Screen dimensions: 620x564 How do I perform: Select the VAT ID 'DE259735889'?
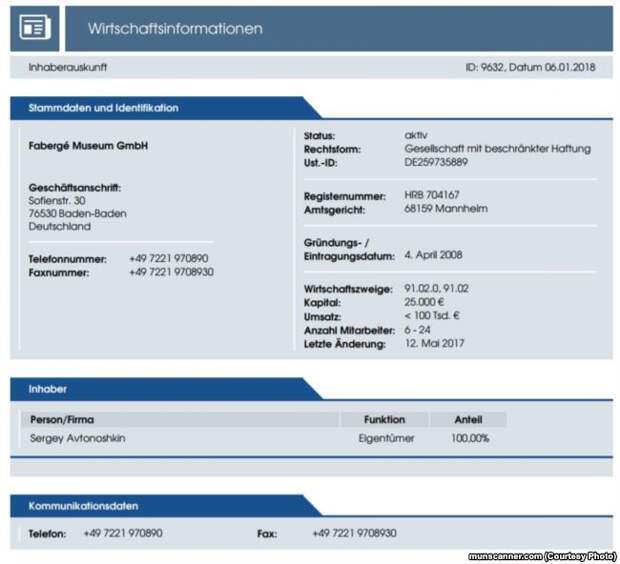tap(436, 162)
